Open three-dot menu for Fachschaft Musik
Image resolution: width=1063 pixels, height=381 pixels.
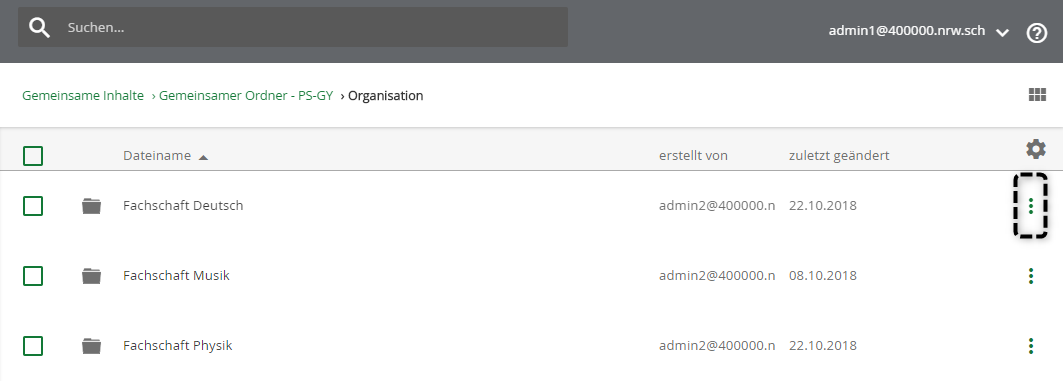(1030, 276)
